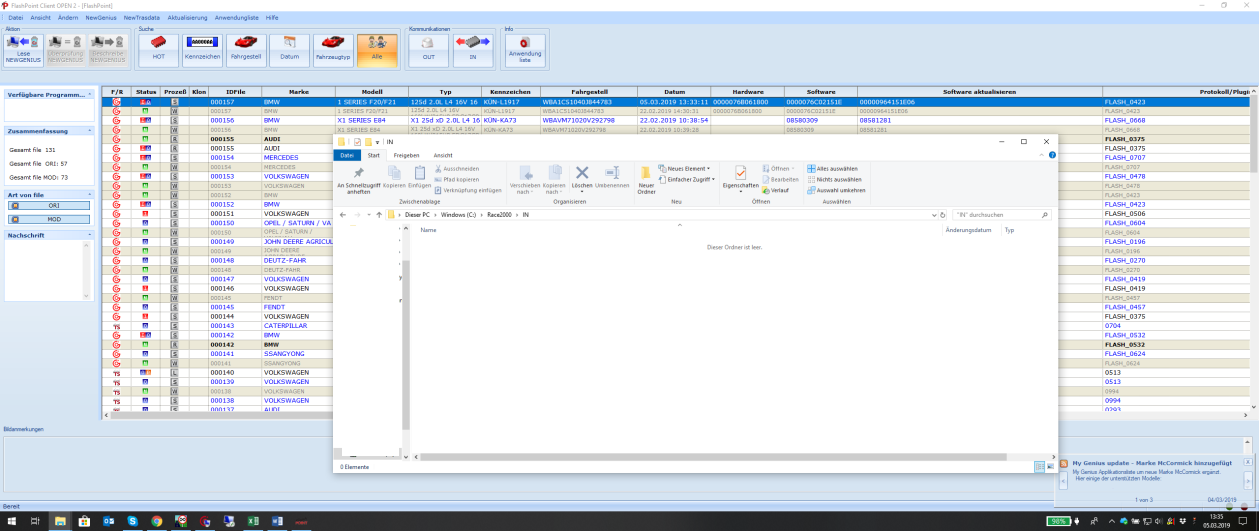Click the Lese NEWGENIUS action icon
1259x531 pixels.
23,50
